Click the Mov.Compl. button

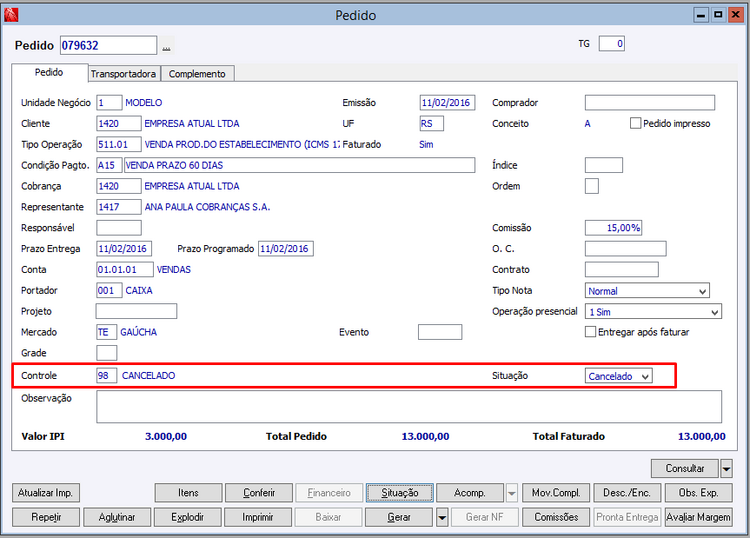556,493
